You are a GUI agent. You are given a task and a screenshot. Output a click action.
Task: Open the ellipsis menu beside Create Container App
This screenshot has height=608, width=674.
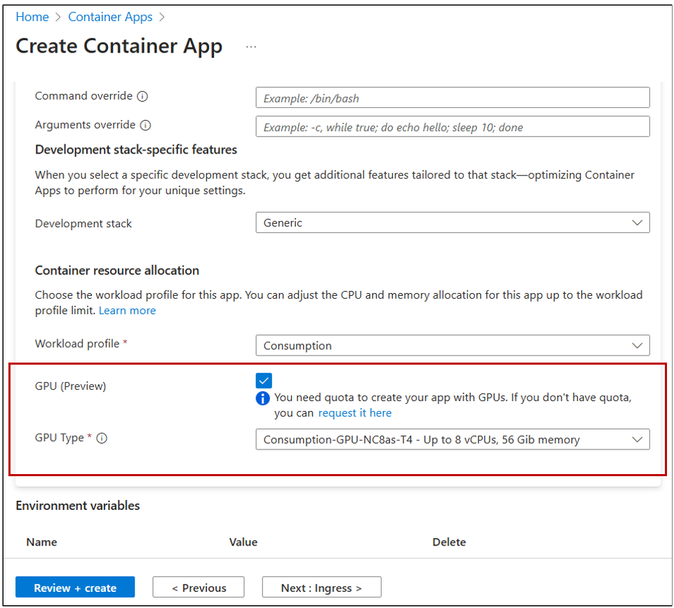tap(251, 47)
